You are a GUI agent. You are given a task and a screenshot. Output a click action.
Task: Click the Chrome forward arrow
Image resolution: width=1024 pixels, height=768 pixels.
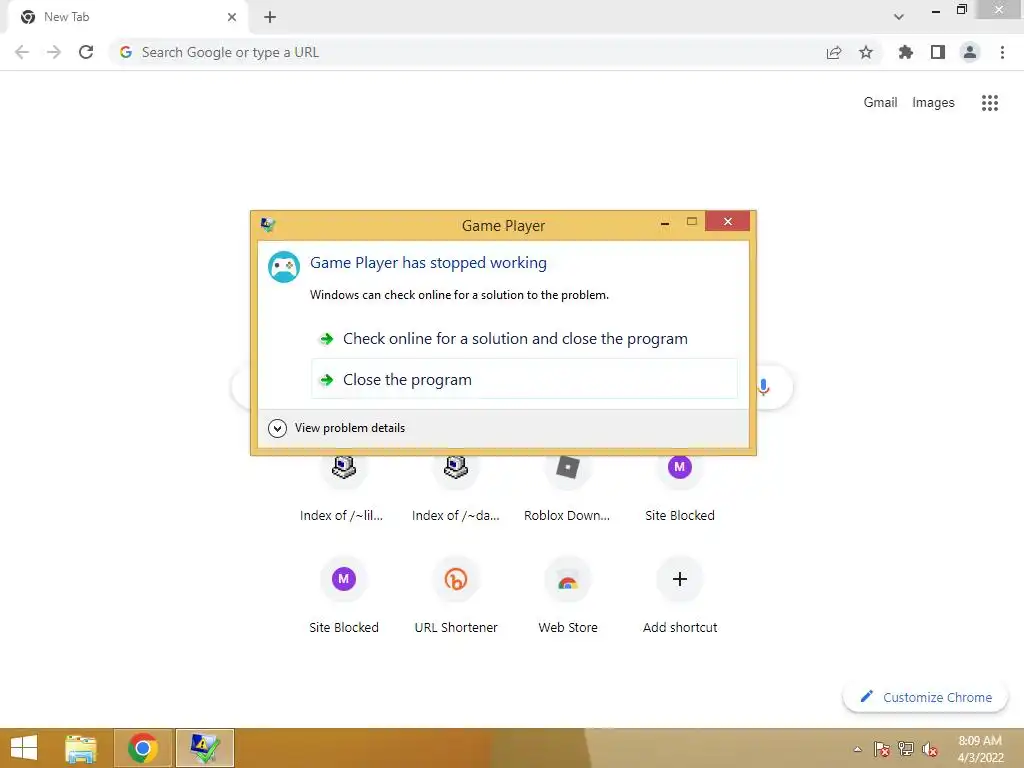tap(54, 52)
